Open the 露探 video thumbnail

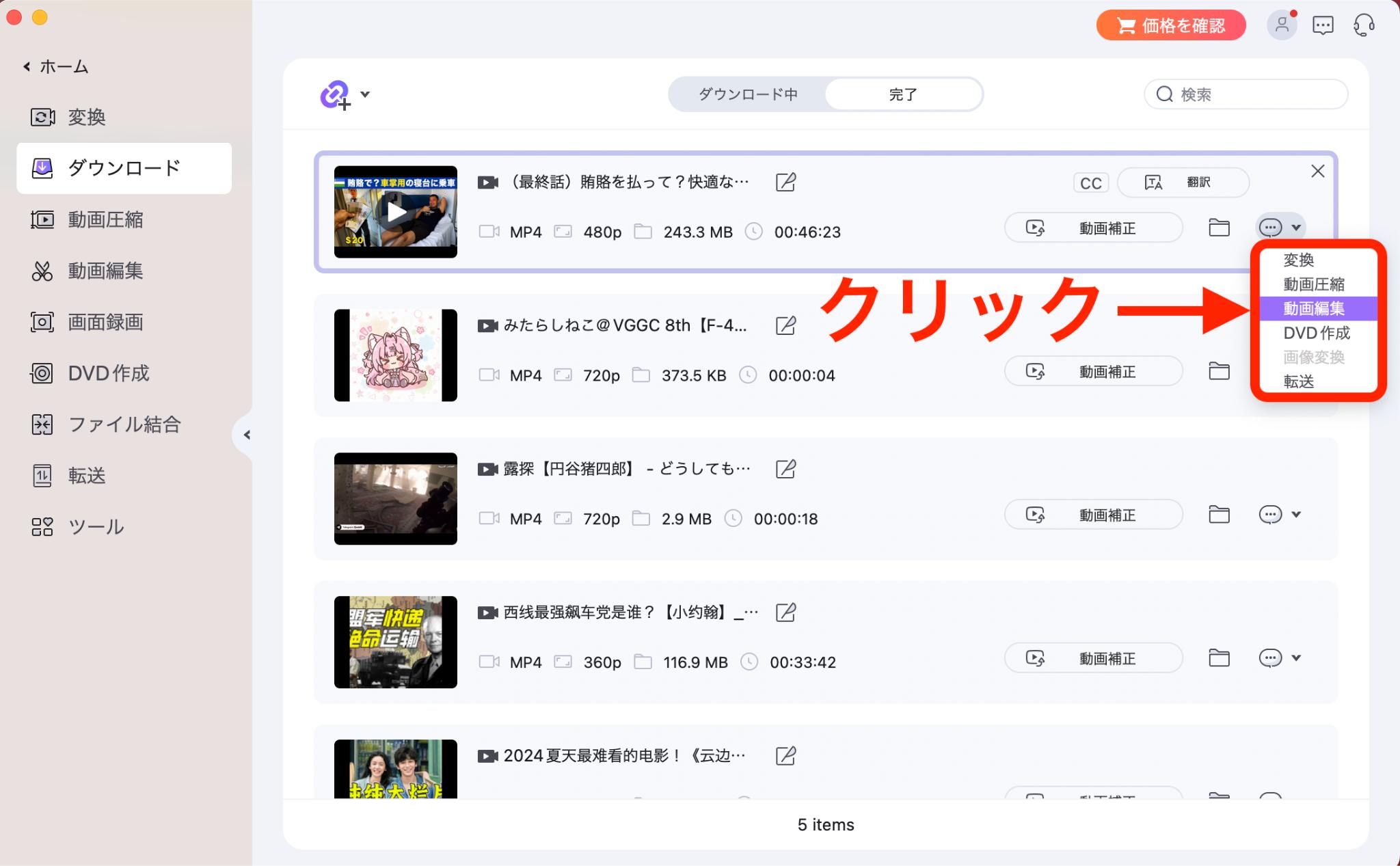396,499
